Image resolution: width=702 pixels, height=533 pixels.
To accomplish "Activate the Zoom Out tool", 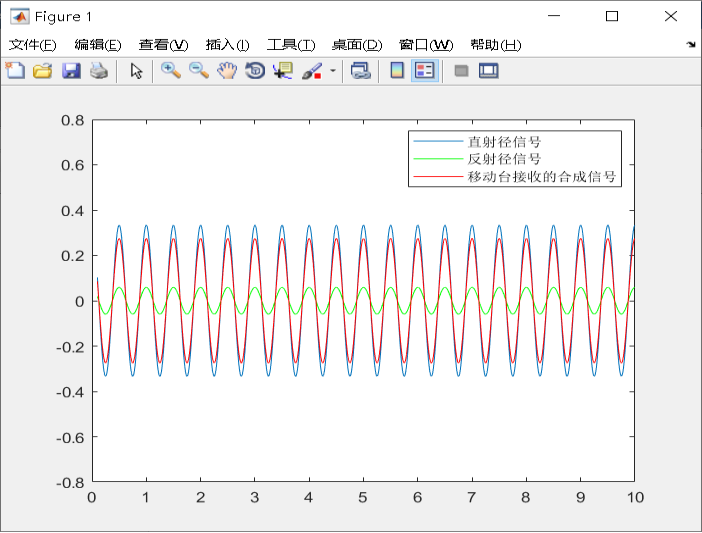I will coord(199,71).
